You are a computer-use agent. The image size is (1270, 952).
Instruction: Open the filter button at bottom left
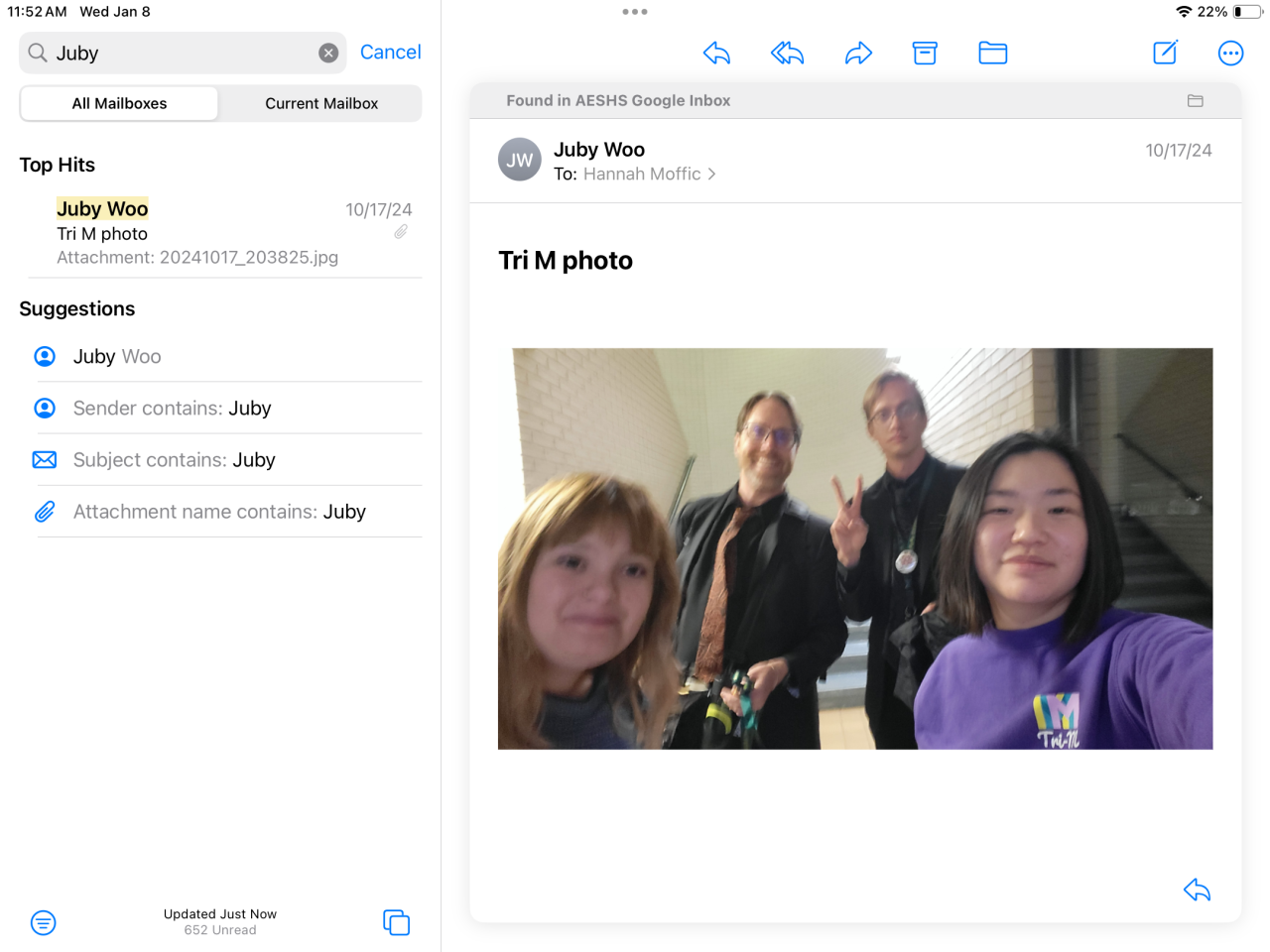coord(44,923)
